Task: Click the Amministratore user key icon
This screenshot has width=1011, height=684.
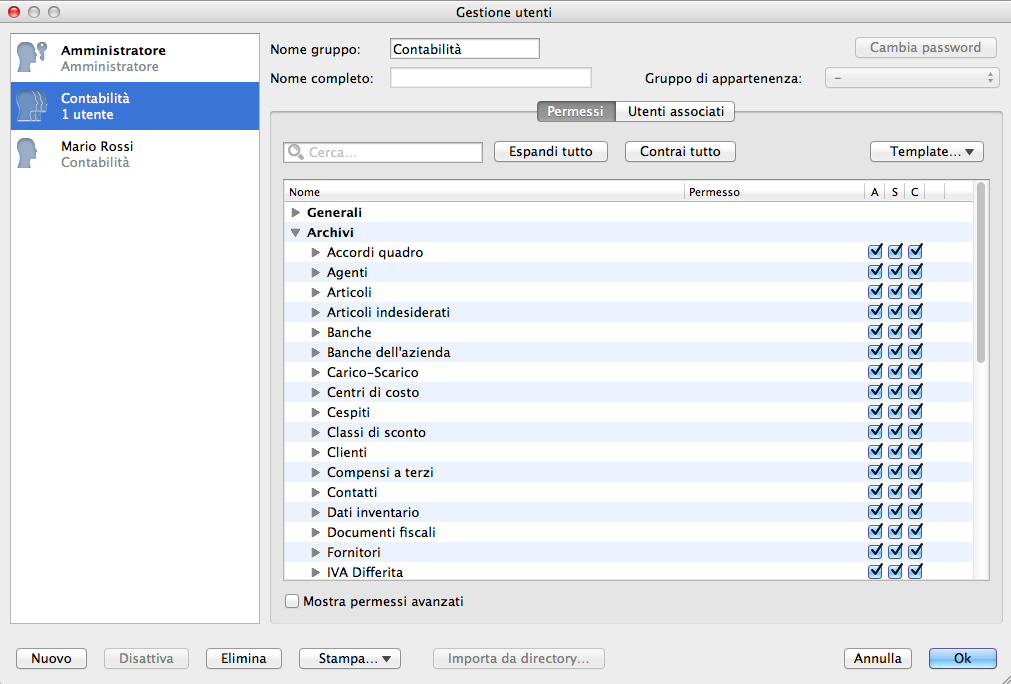Action: click(x=34, y=58)
